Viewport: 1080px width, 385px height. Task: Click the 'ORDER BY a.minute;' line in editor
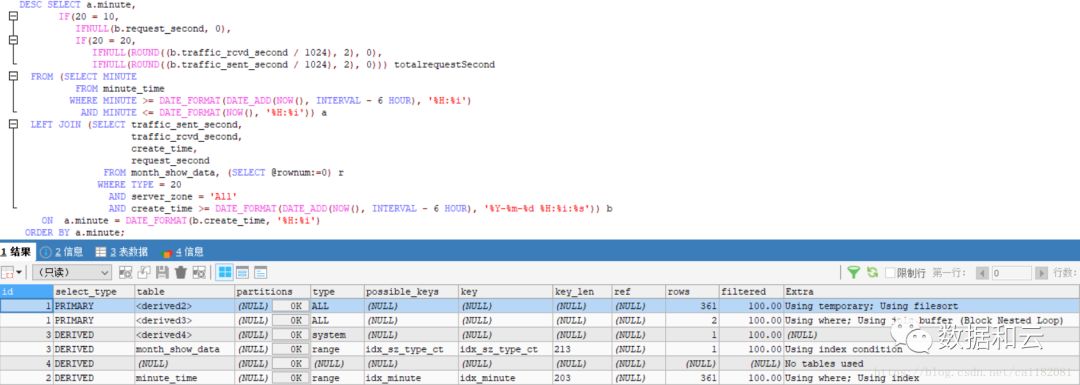pyautogui.click(x=75, y=233)
